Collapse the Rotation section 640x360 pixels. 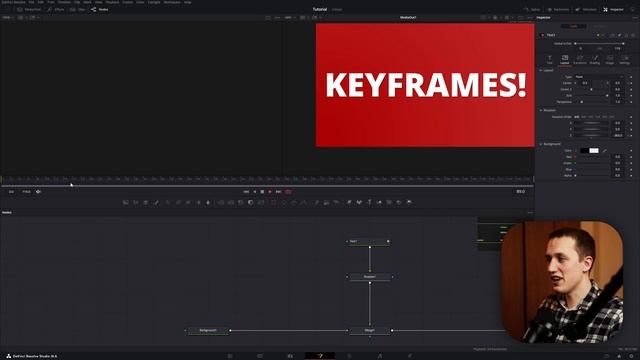click(541, 110)
